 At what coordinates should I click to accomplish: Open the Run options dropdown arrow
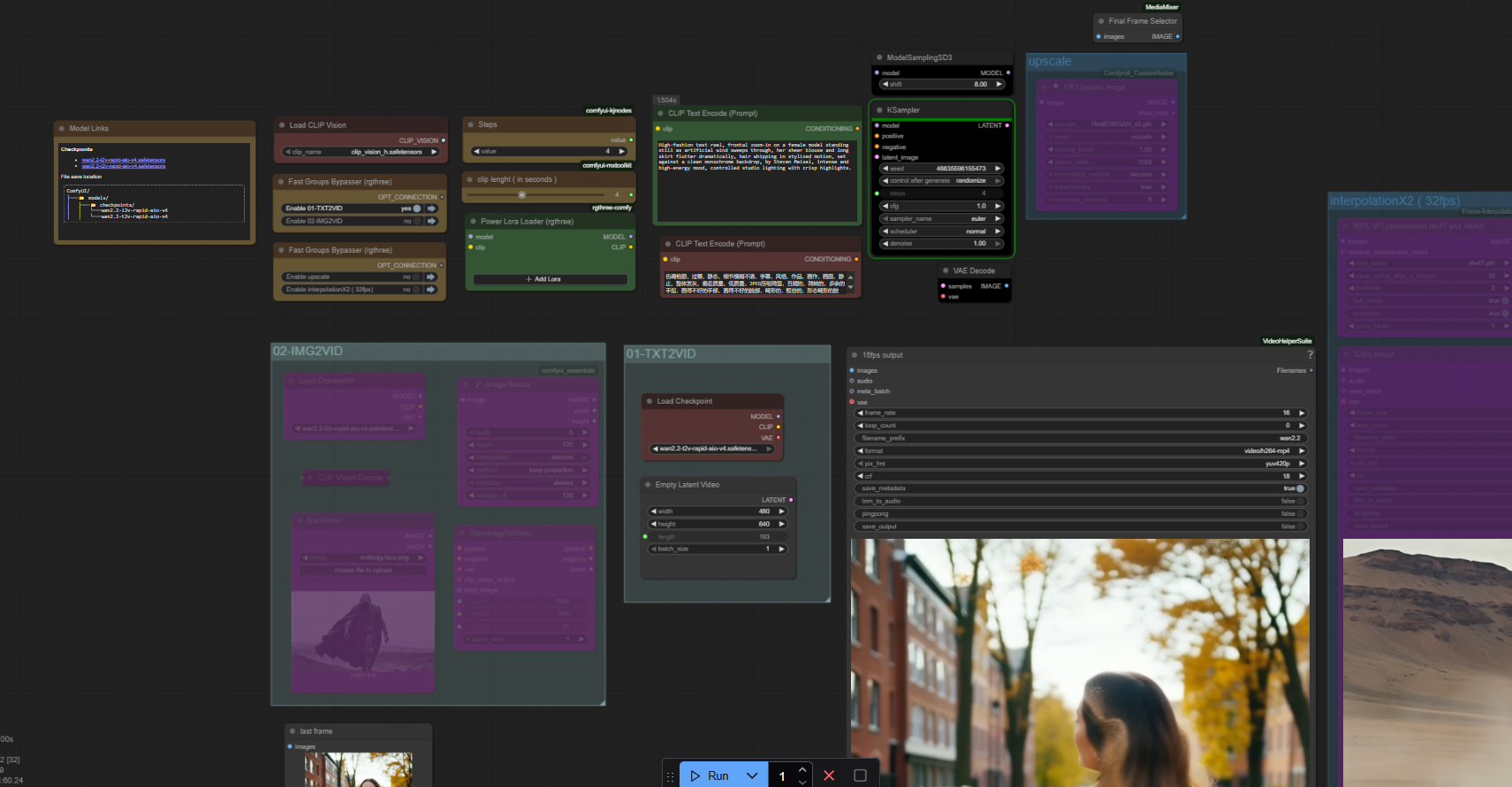[752, 776]
